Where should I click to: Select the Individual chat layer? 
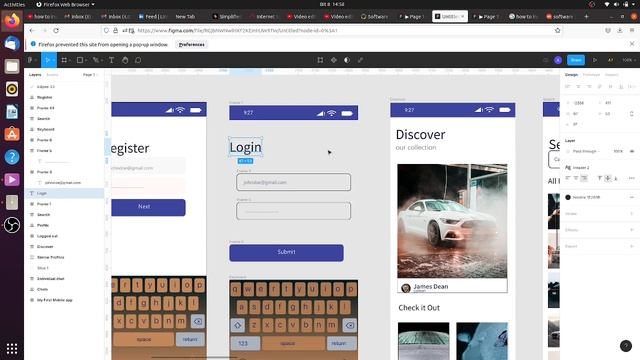tap(51, 278)
